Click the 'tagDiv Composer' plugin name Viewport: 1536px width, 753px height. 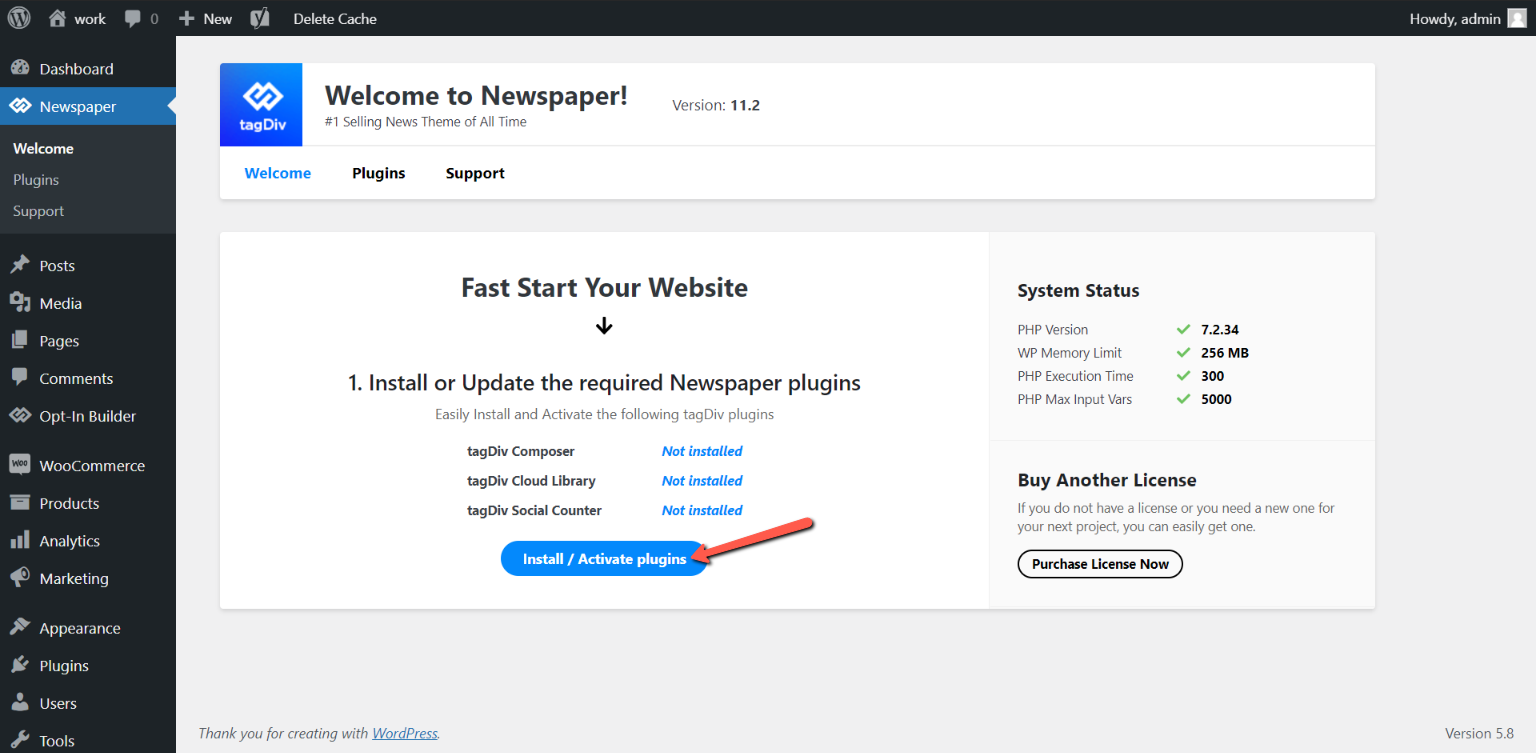[x=521, y=451]
